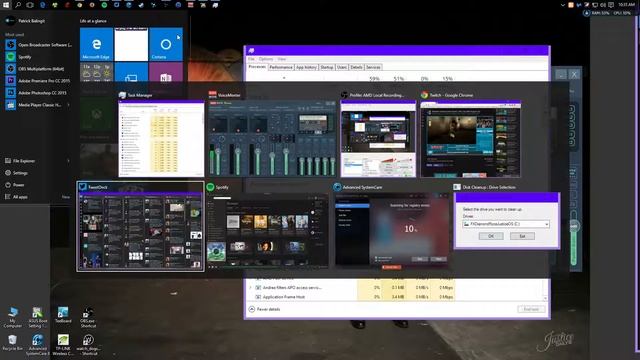This screenshot has height=360, width=640.
Task: Expand the File Explorer submenu arrow
Action: 68,161
